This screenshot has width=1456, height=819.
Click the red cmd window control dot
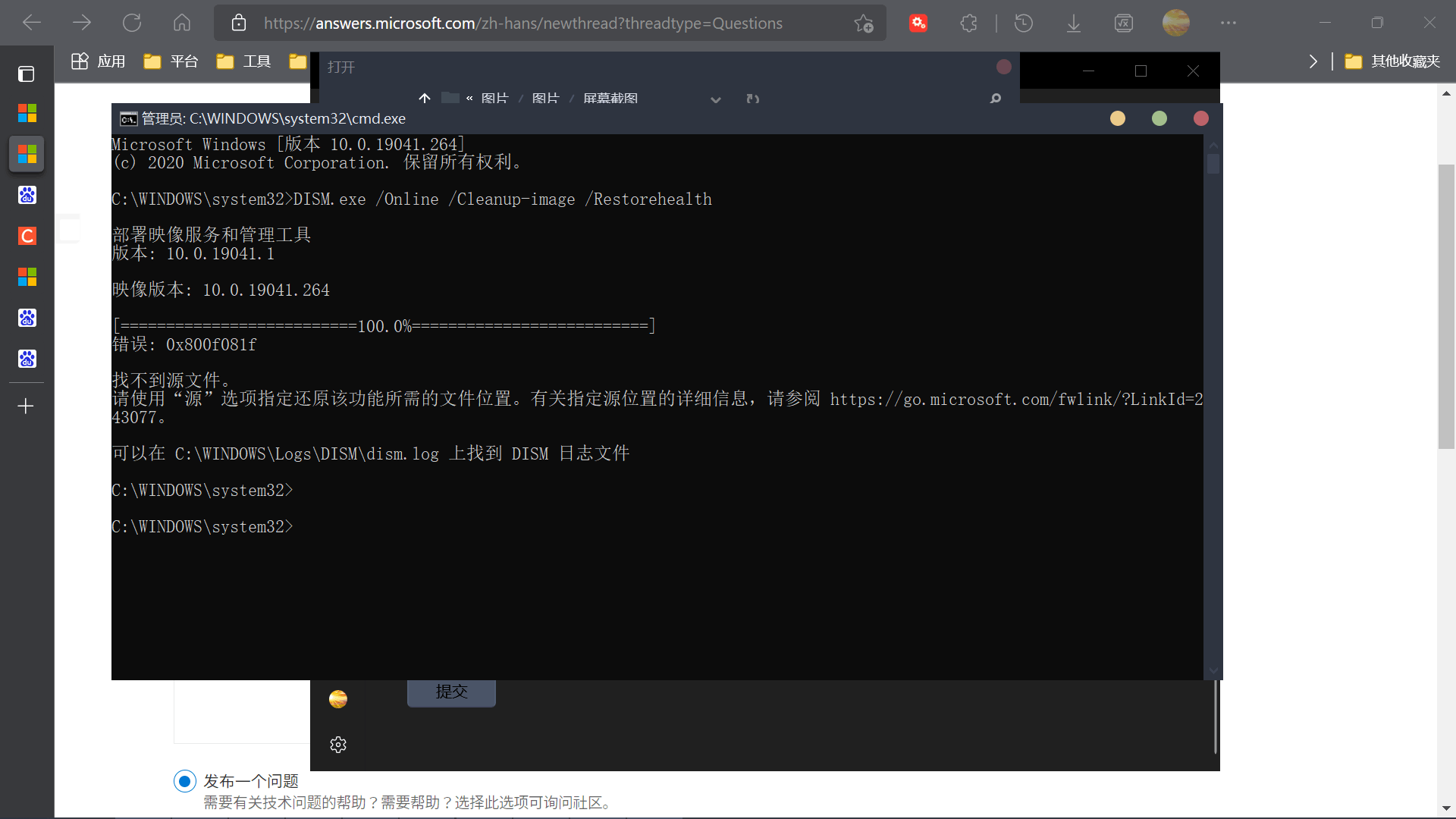(x=1201, y=118)
